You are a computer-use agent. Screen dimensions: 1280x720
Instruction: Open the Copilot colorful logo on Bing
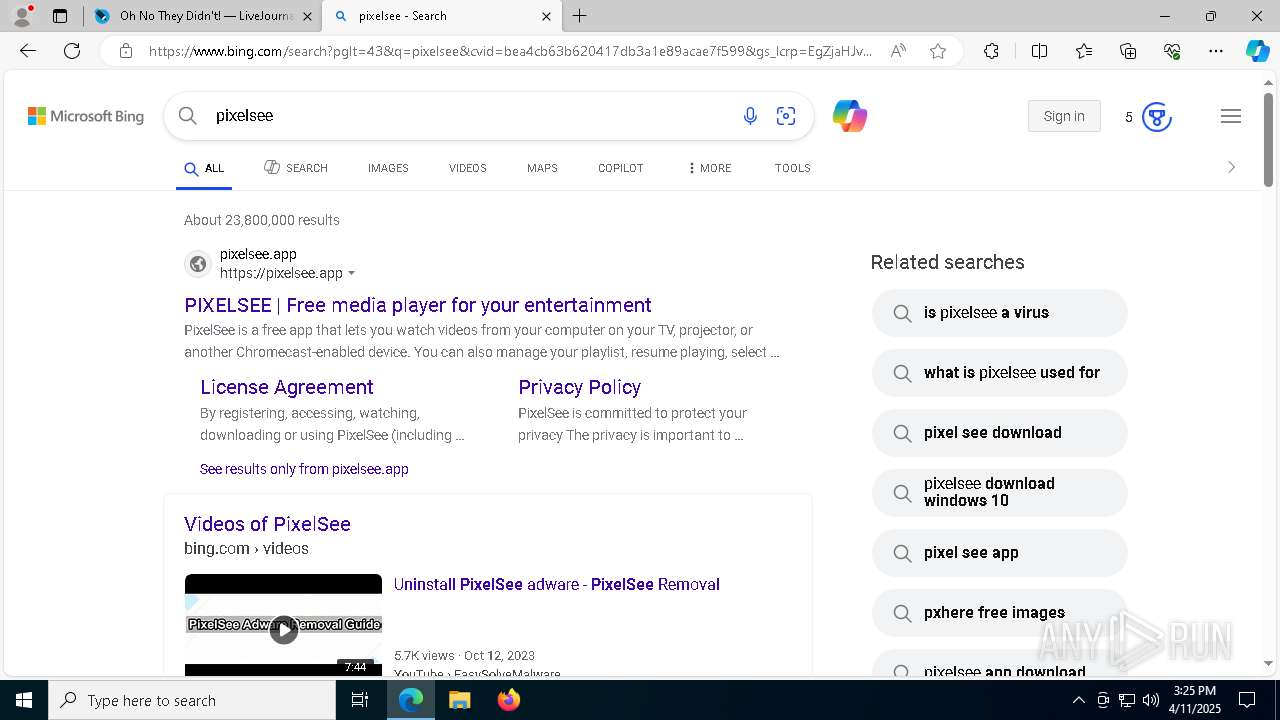coord(850,116)
